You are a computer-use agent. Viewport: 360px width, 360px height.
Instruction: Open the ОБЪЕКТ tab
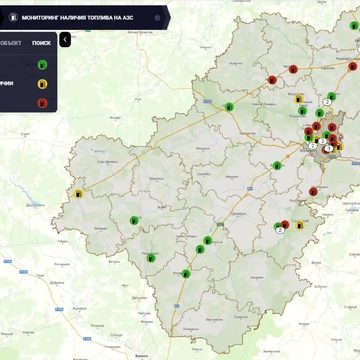11,43
